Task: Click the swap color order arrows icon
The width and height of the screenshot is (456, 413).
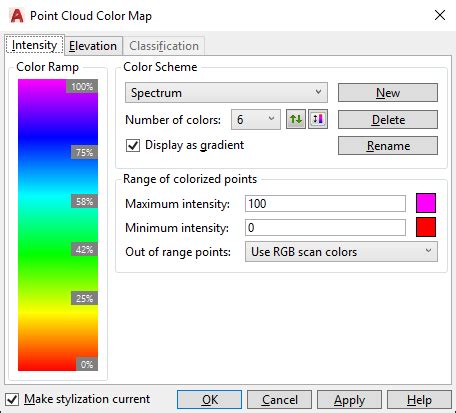Action: click(296, 119)
